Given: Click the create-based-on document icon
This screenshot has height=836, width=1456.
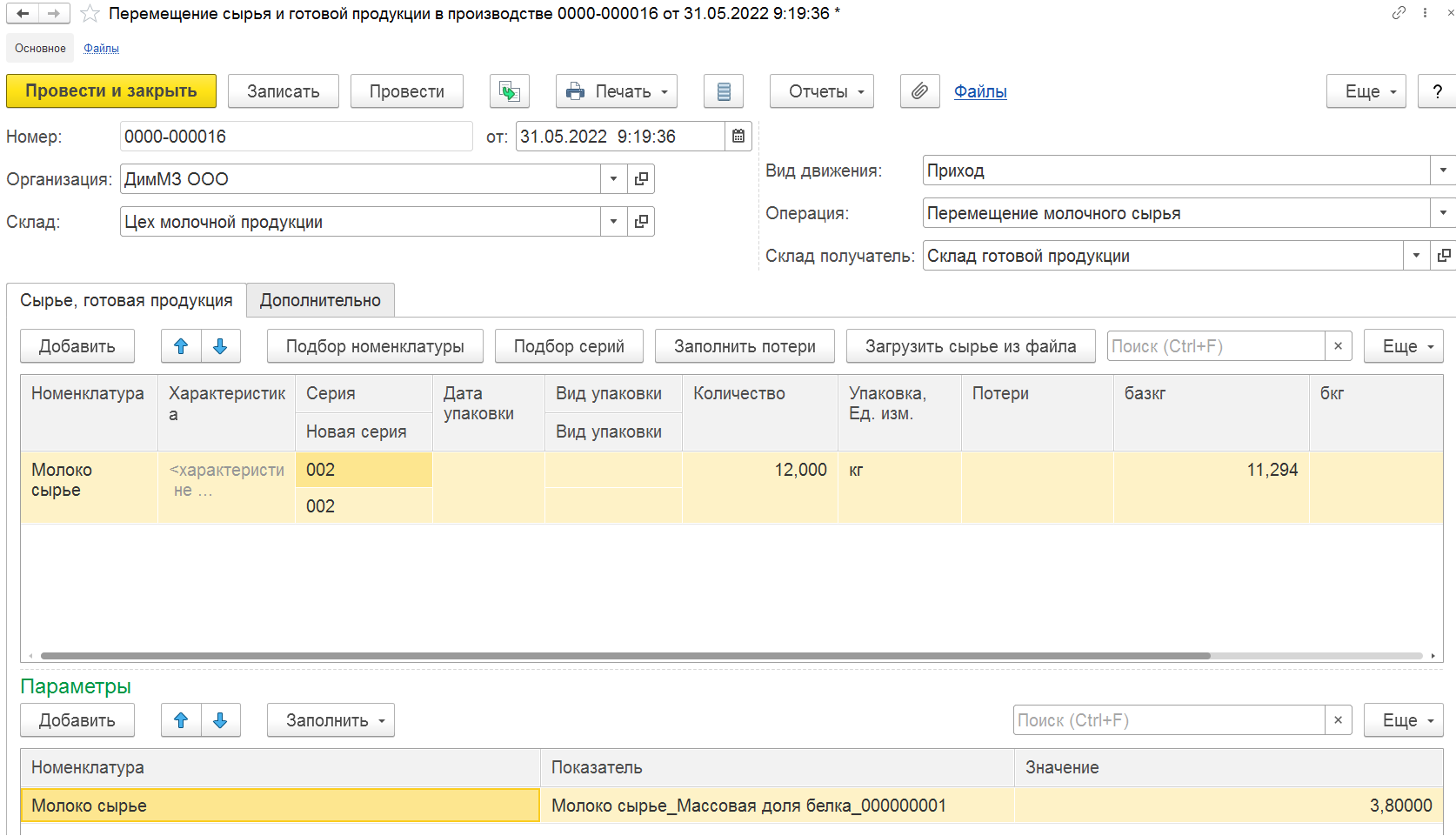Looking at the screenshot, I should coord(510,91).
